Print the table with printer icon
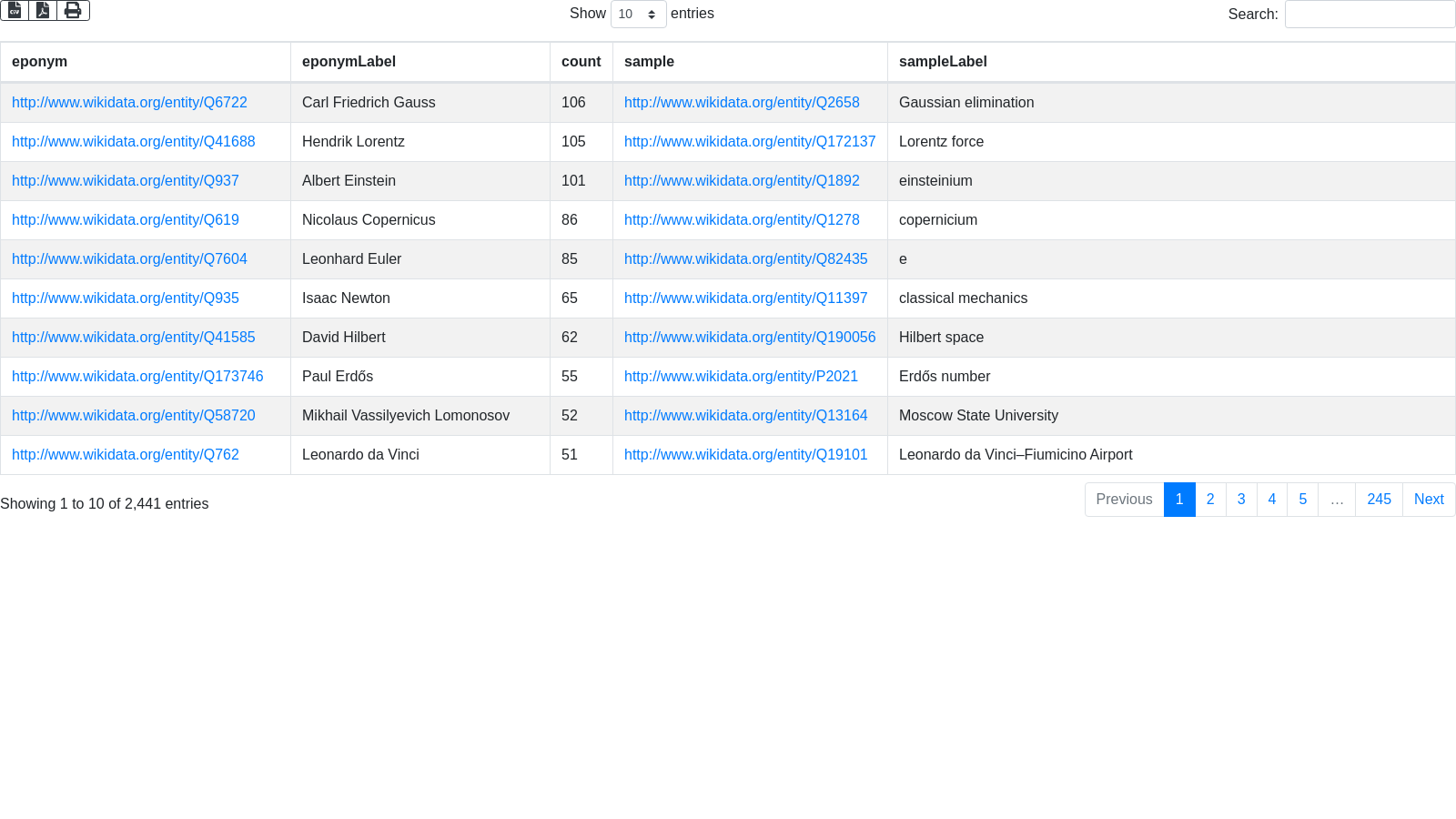The image size is (1456, 819). point(73,10)
